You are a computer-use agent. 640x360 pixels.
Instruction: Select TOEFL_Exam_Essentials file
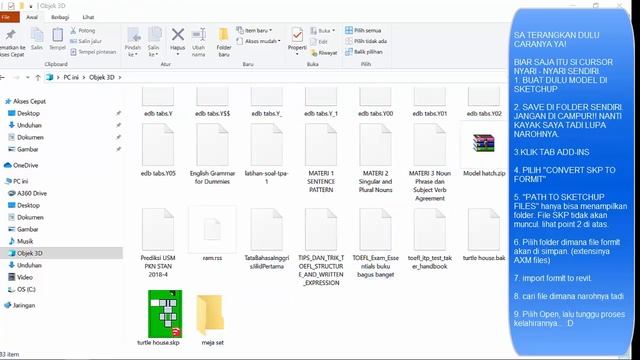tap(376, 243)
